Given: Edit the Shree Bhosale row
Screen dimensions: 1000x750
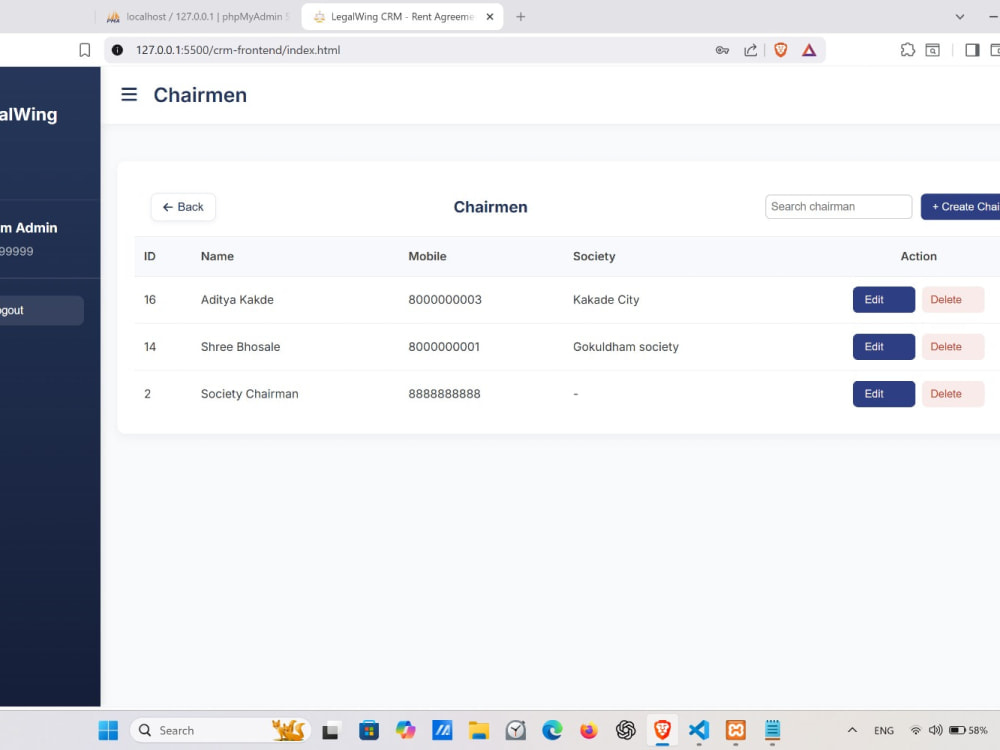Looking at the screenshot, I should click(x=883, y=347).
